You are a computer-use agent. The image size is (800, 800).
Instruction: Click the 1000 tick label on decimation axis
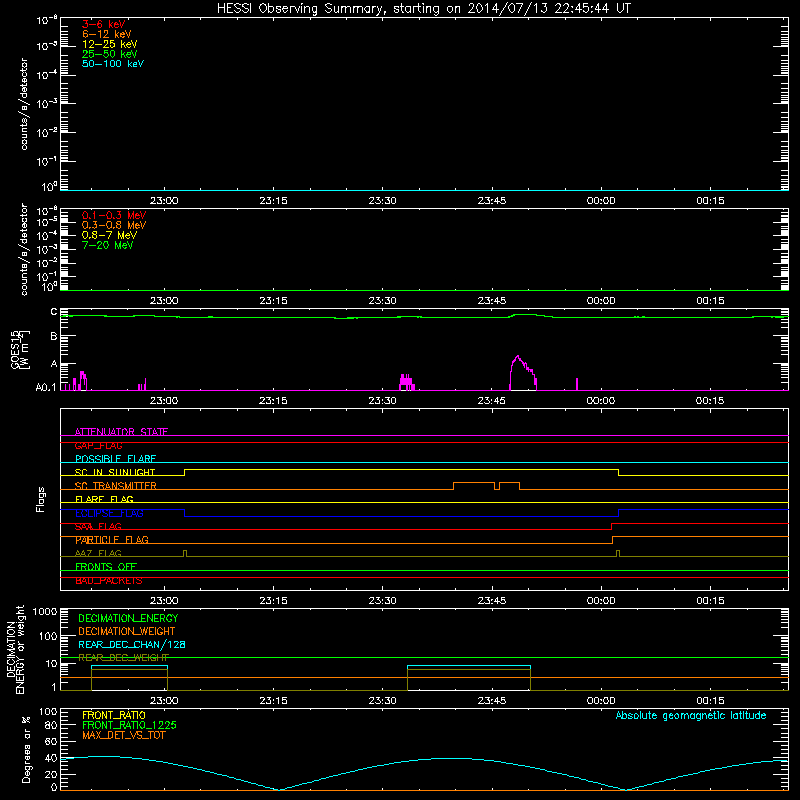(45, 611)
